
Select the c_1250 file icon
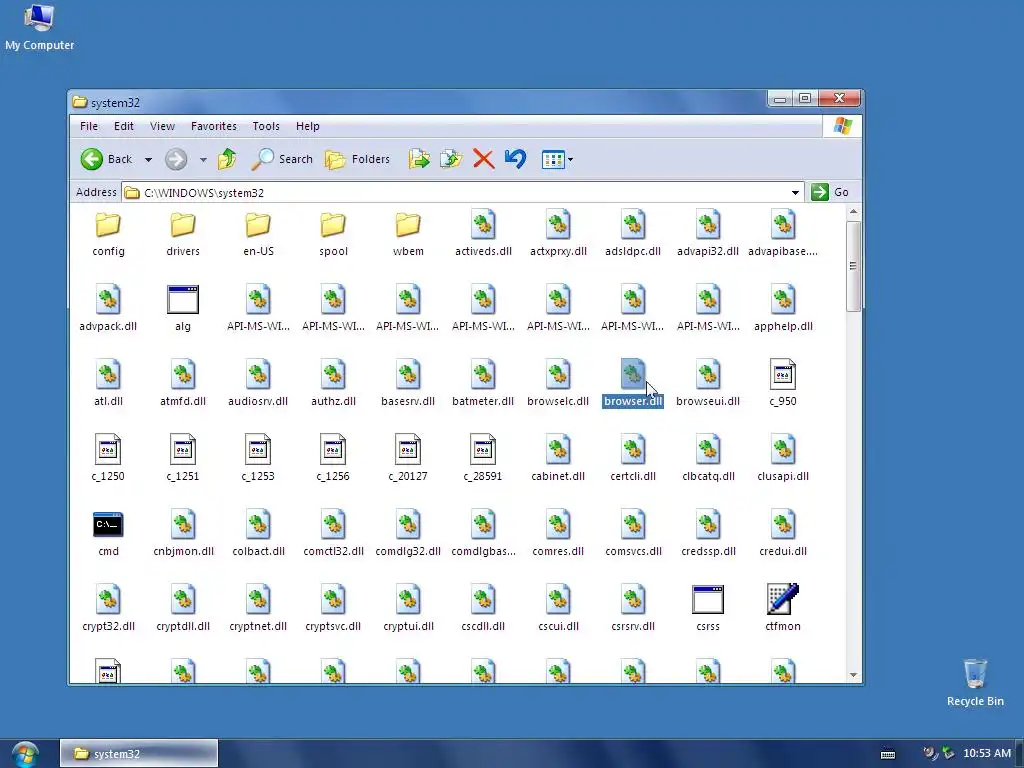point(108,449)
